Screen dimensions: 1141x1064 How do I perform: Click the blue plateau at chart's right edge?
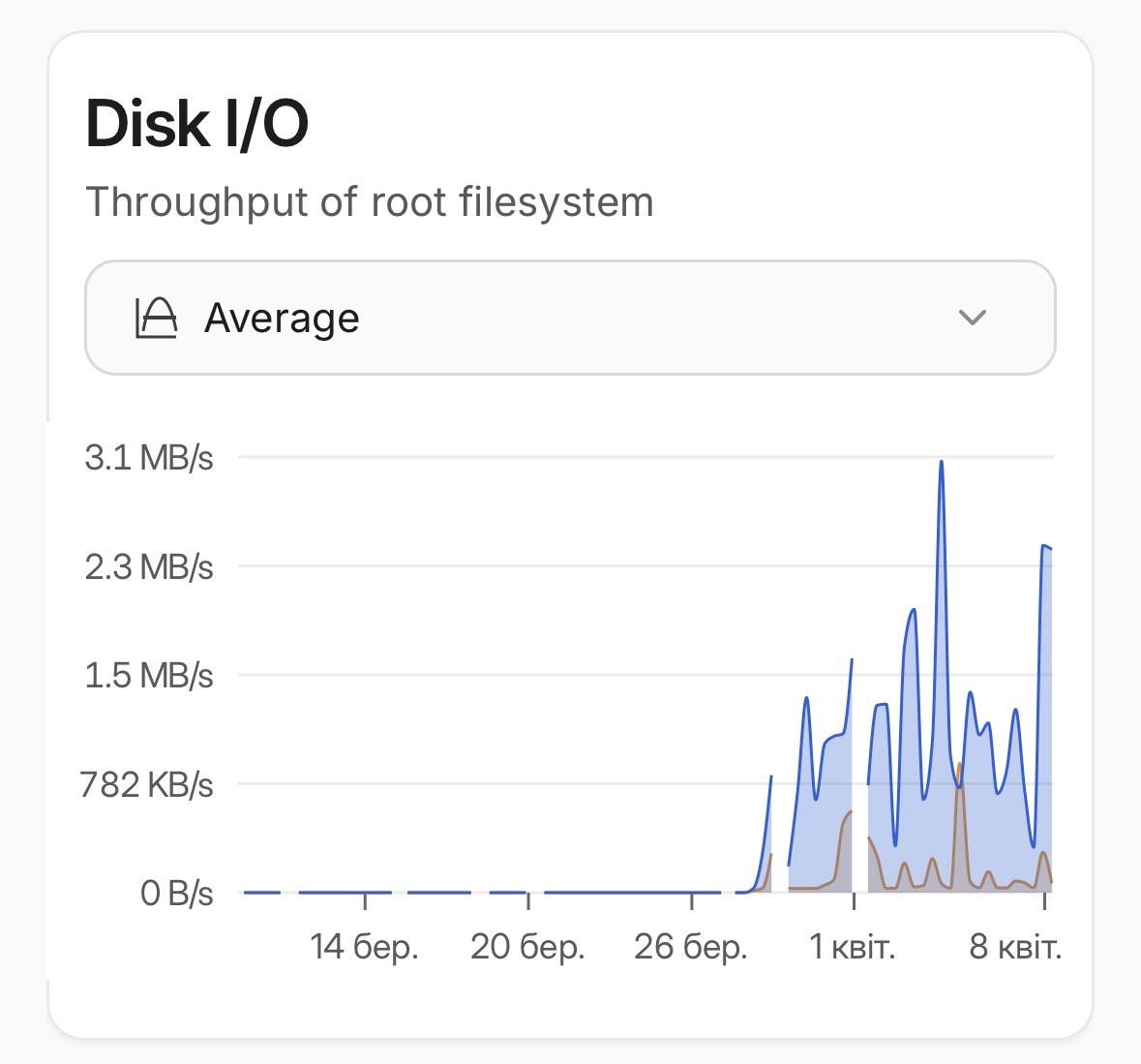[1046, 548]
